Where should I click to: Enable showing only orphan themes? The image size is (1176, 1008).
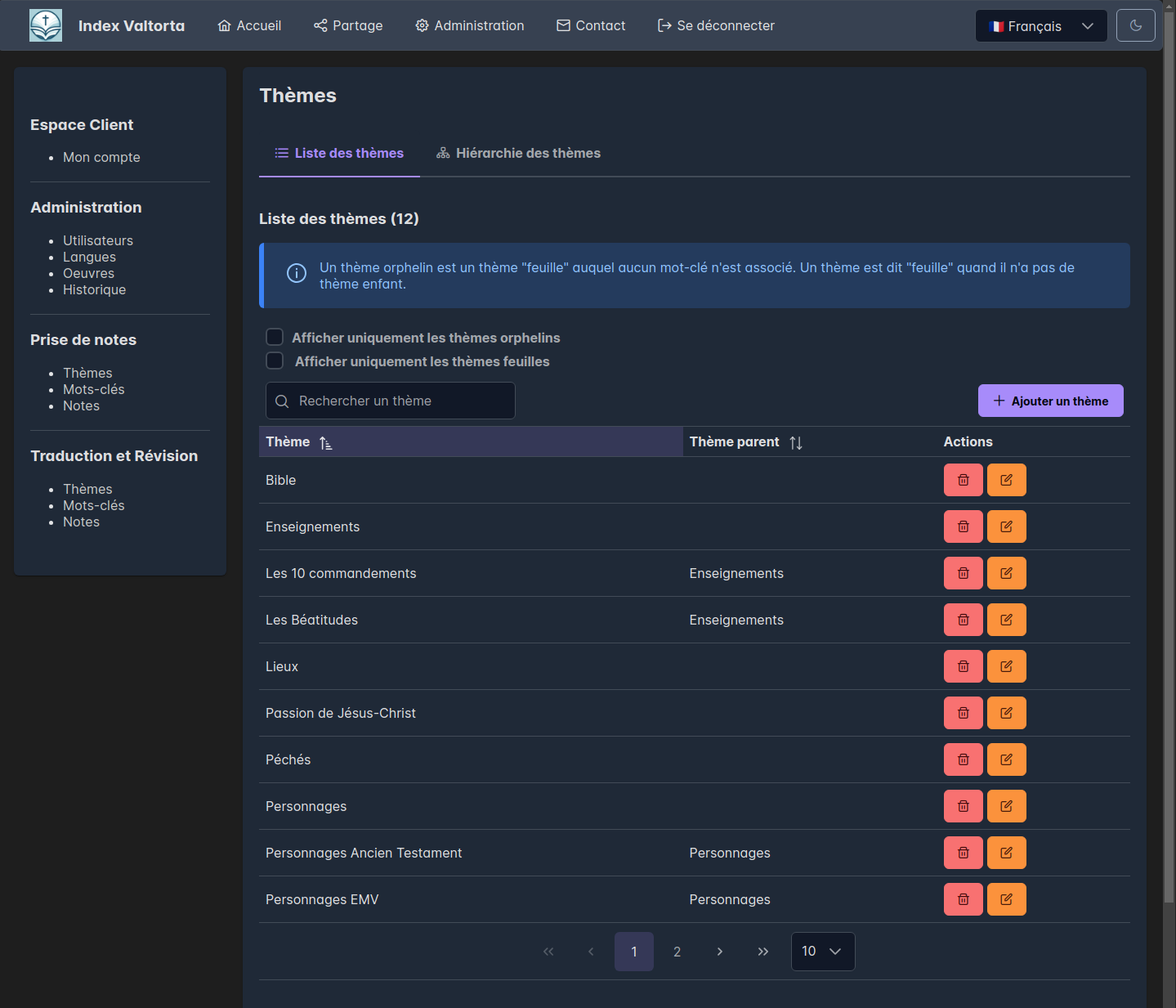(x=275, y=337)
